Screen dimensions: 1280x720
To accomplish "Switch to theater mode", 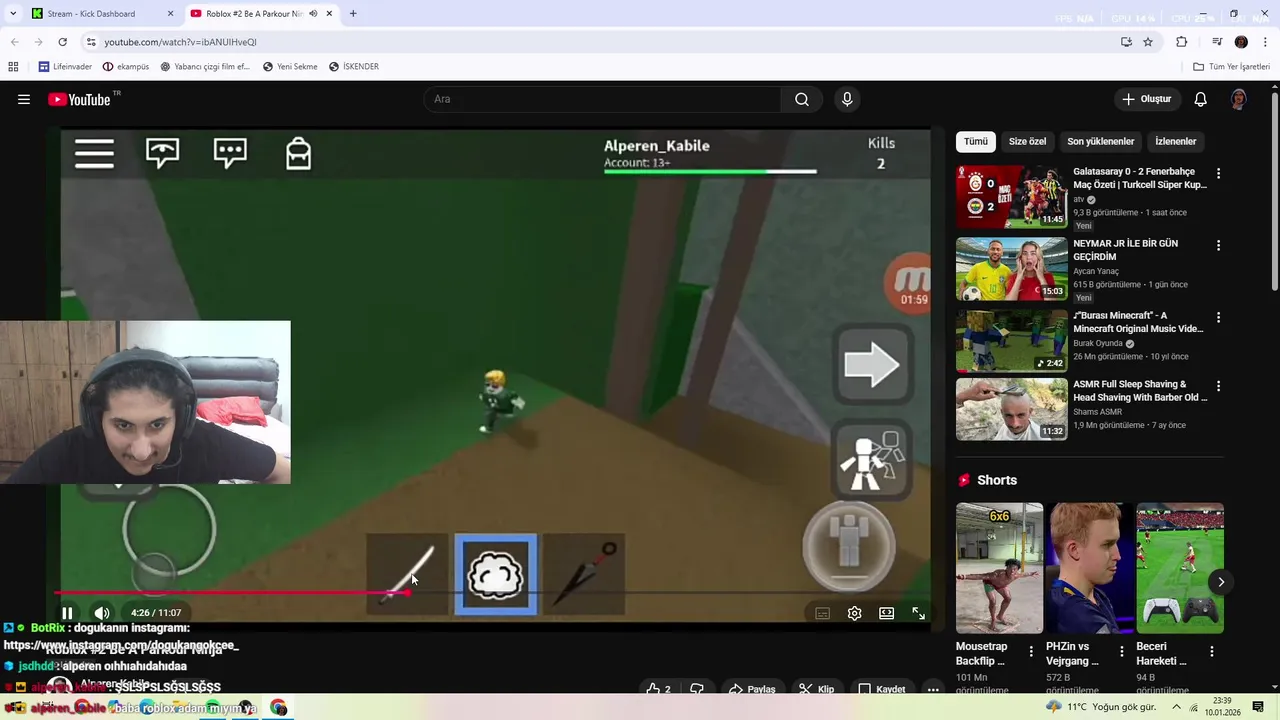I will pos(886,613).
